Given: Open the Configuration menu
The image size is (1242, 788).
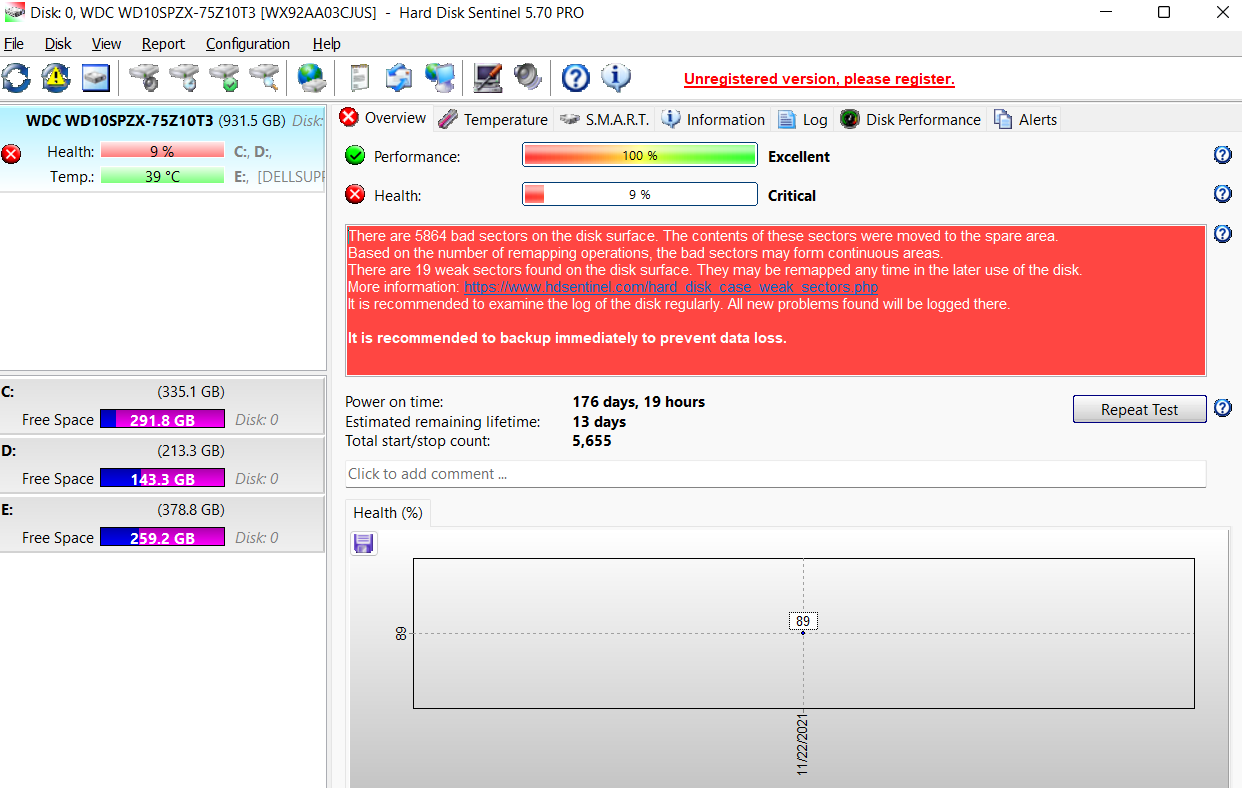Looking at the screenshot, I should [x=248, y=44].
